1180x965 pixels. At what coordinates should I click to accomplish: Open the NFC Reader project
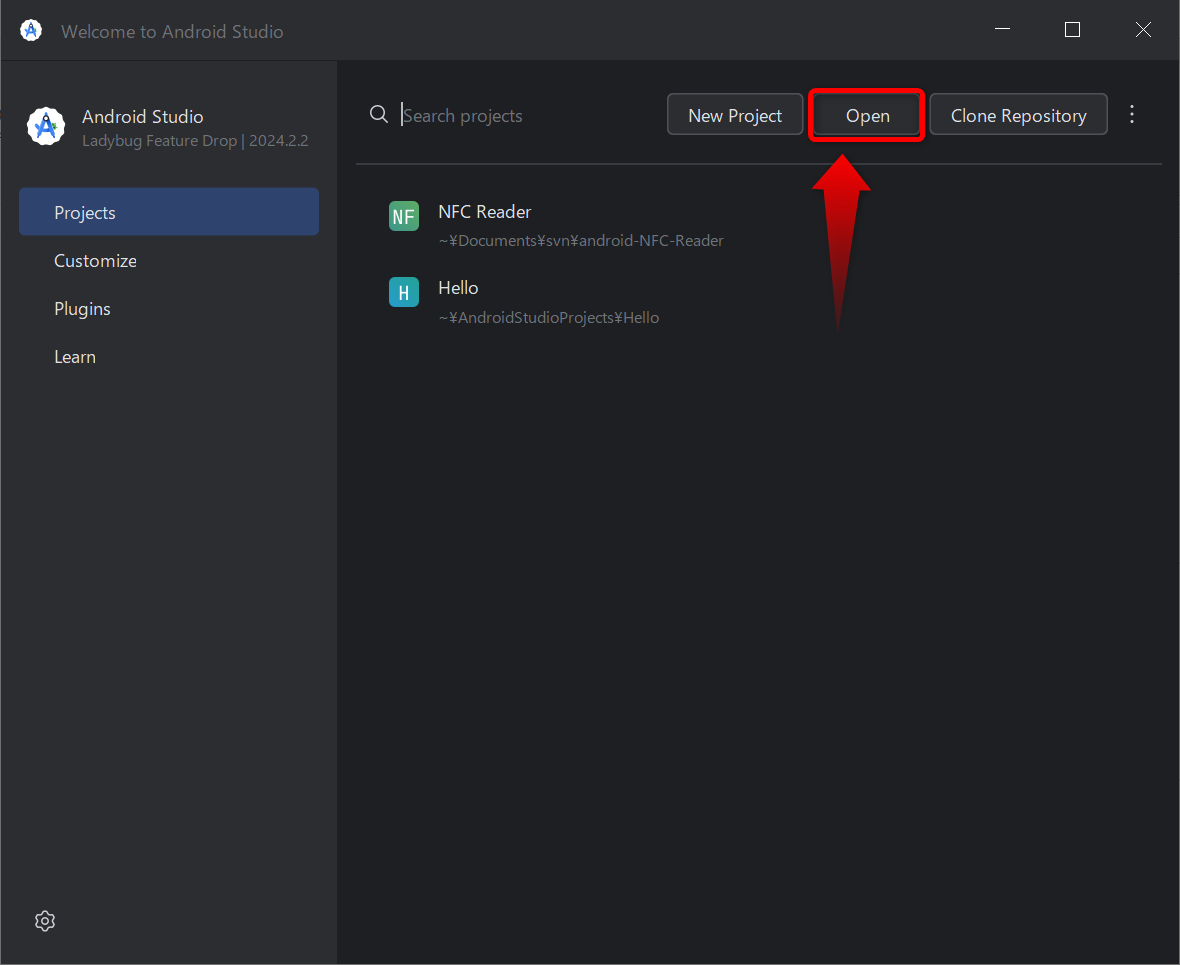point(759,225)
